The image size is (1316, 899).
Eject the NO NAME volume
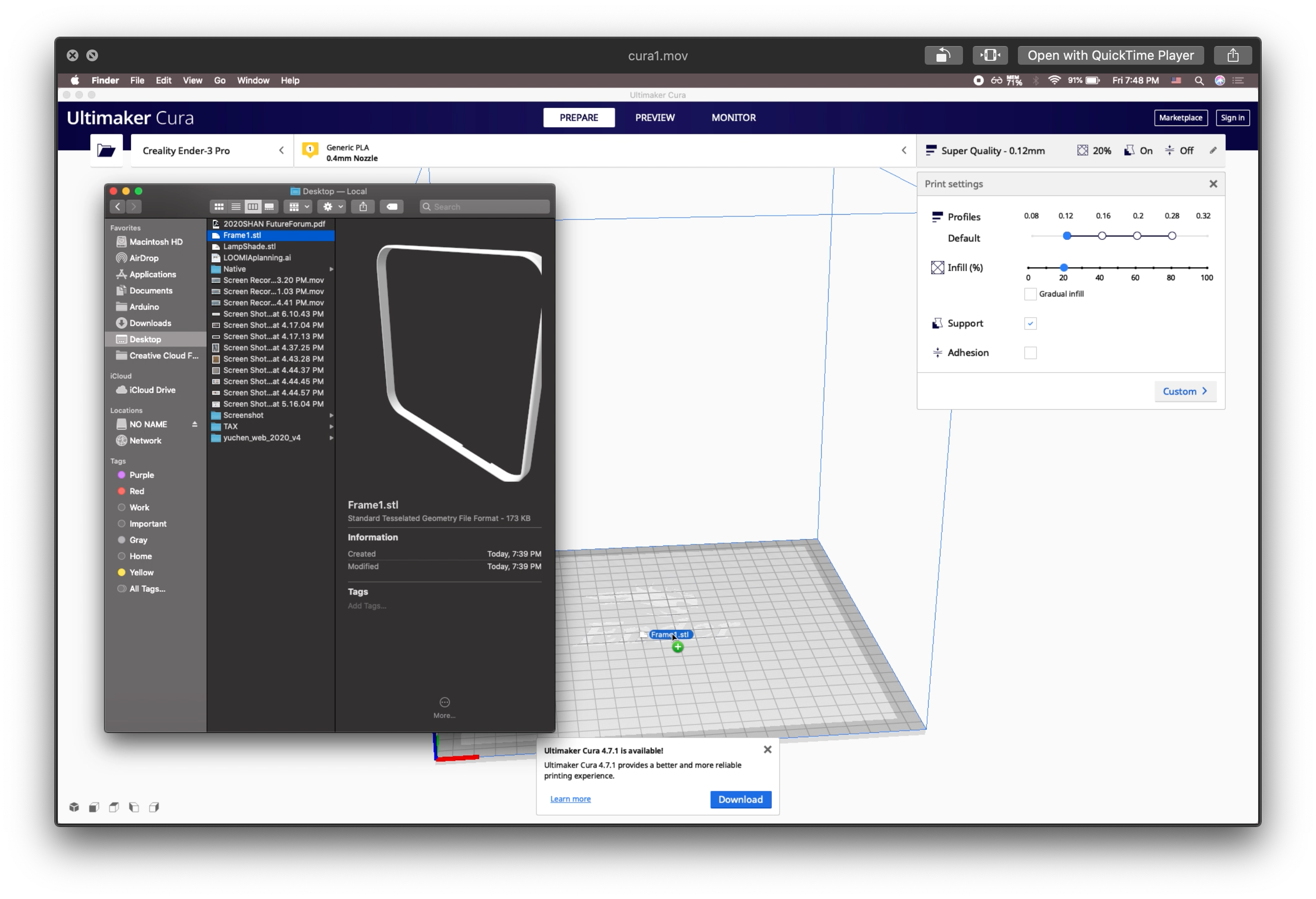coord(194,425)
